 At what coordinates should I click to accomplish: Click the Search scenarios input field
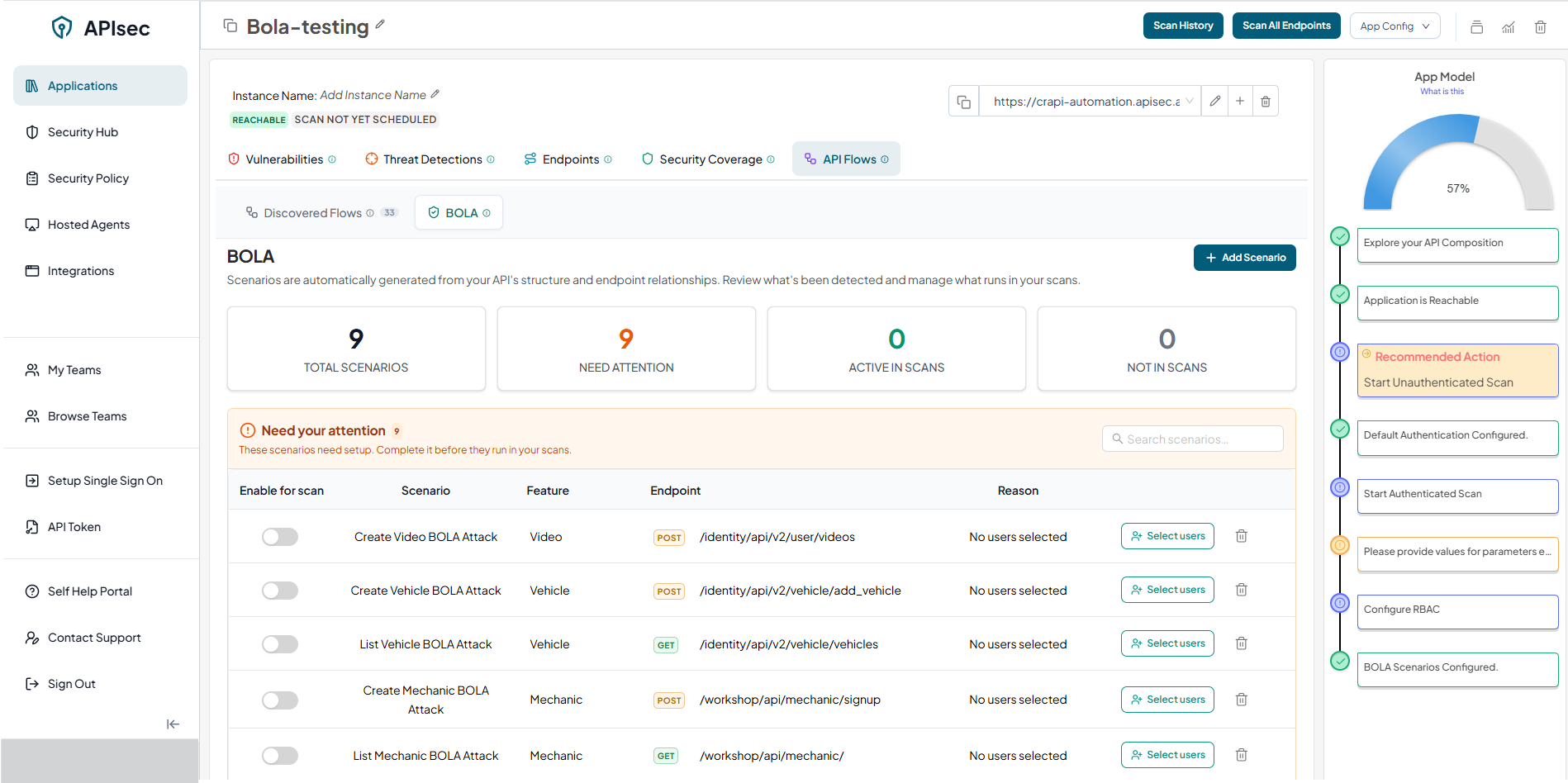(x=1192, y=439)
